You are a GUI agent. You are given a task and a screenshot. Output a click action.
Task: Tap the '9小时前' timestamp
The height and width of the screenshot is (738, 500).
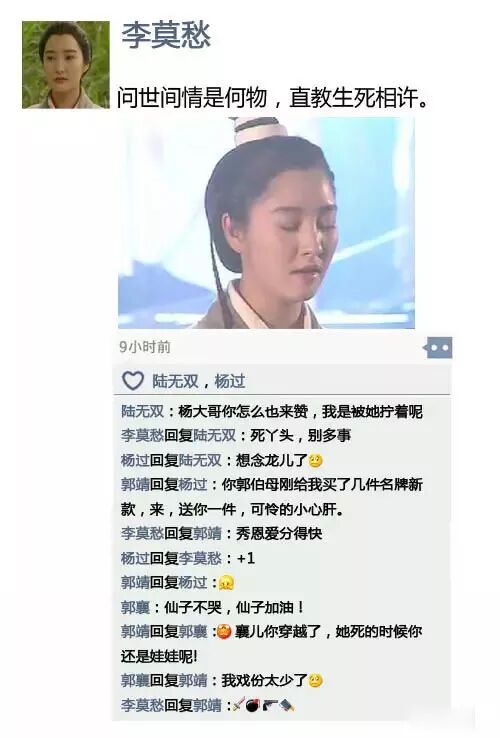pos(145,347)
